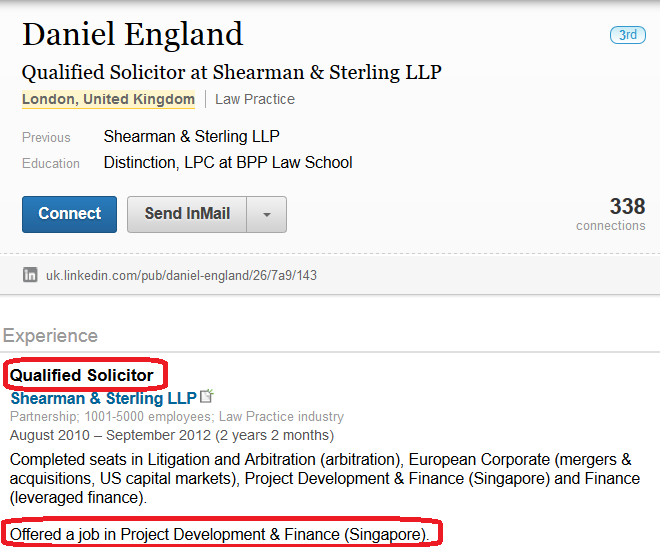
Task: Click the London, United Kingdom location link
Action: click(x=108, y=99)
